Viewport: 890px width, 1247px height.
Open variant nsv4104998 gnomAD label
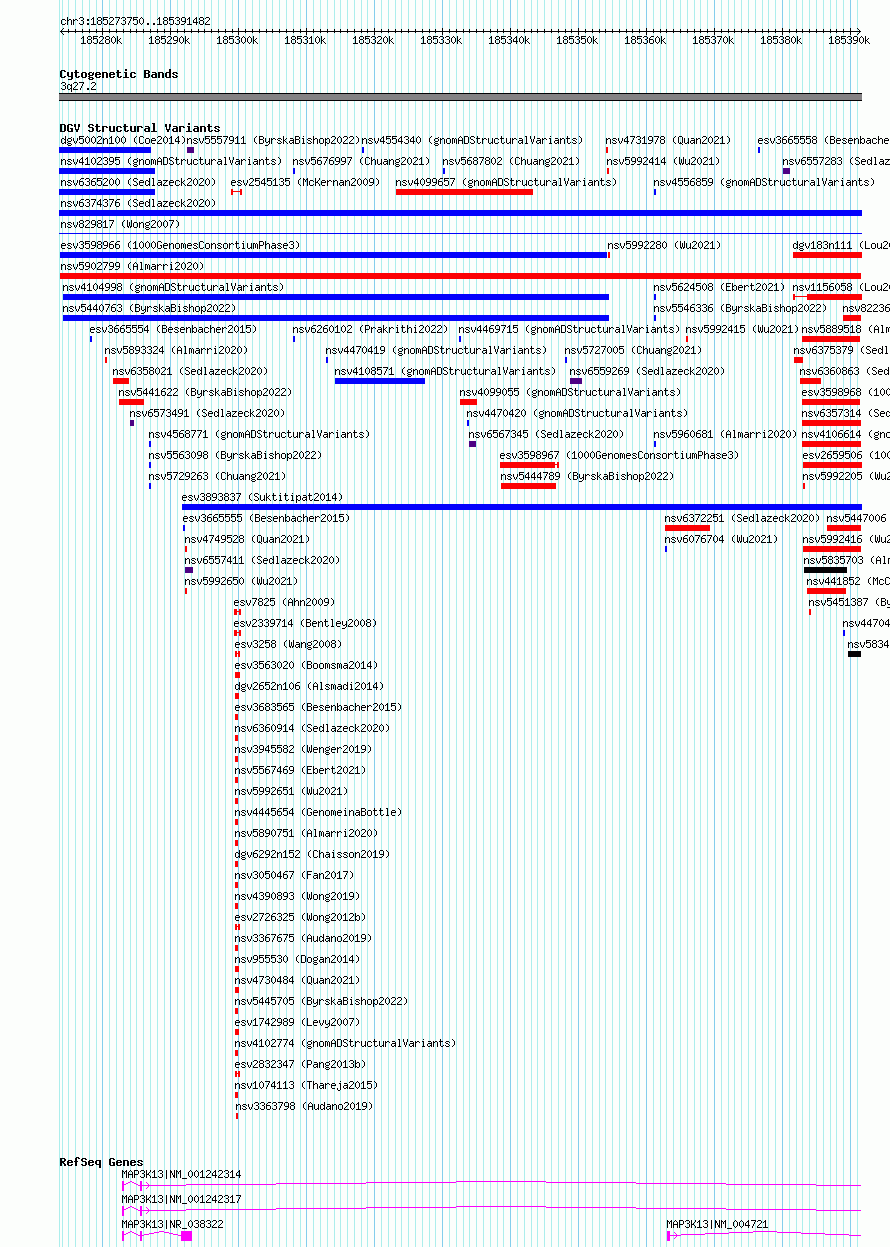[174, 287]
